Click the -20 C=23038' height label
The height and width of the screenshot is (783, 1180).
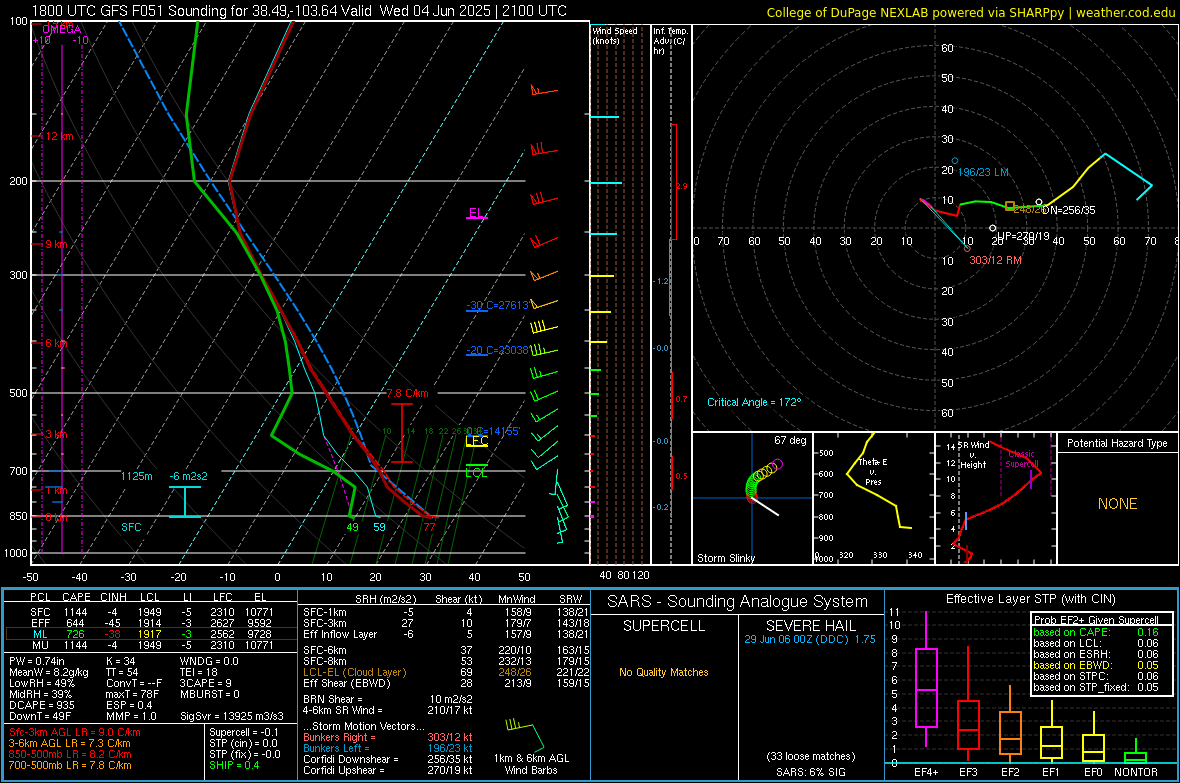tap(498, 350)
